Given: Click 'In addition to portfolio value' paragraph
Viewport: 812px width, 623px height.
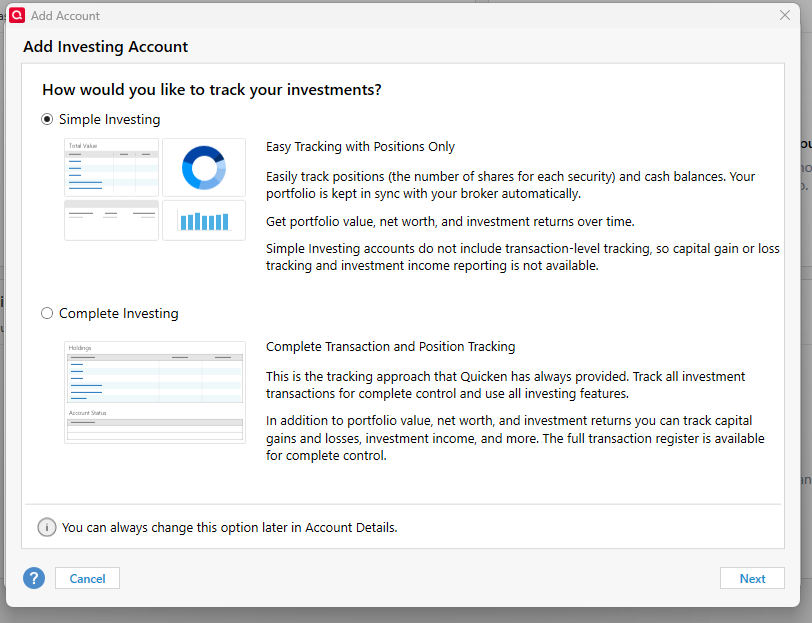Looking at the screenshot, I should pos(515,438).
